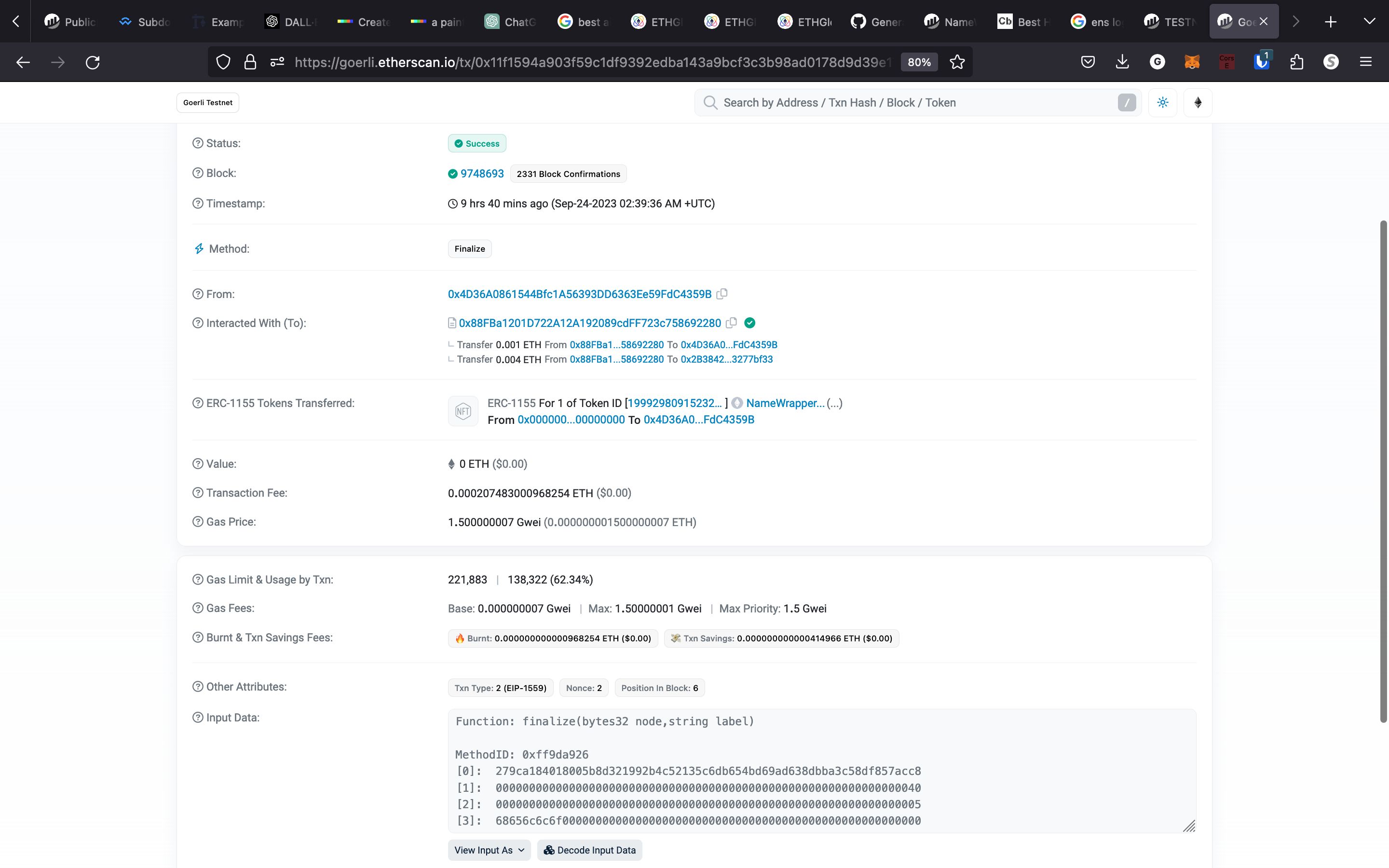Open the new tab plus button

(x=1331, y=22)
